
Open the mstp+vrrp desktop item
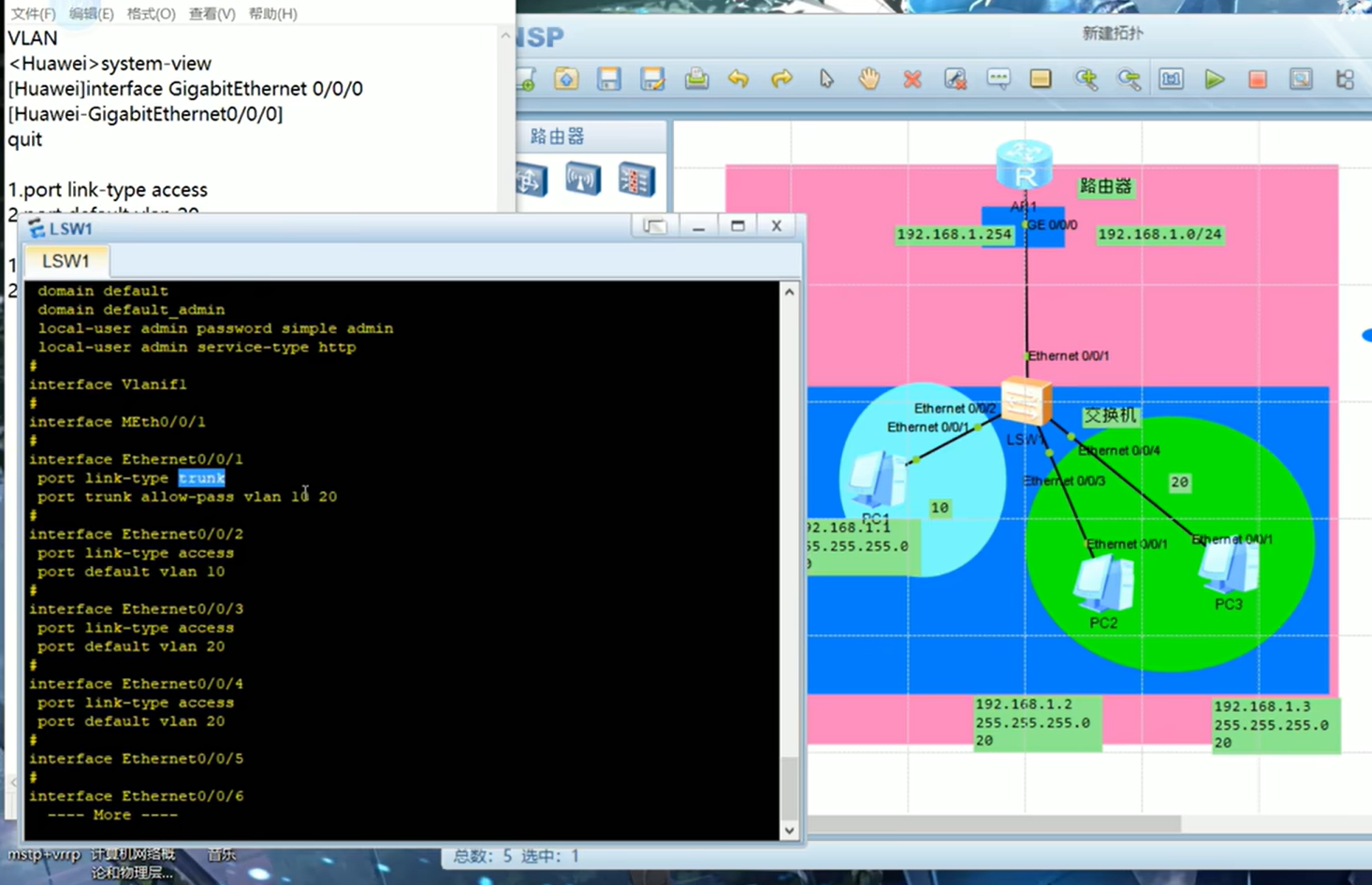coord(44,854)
